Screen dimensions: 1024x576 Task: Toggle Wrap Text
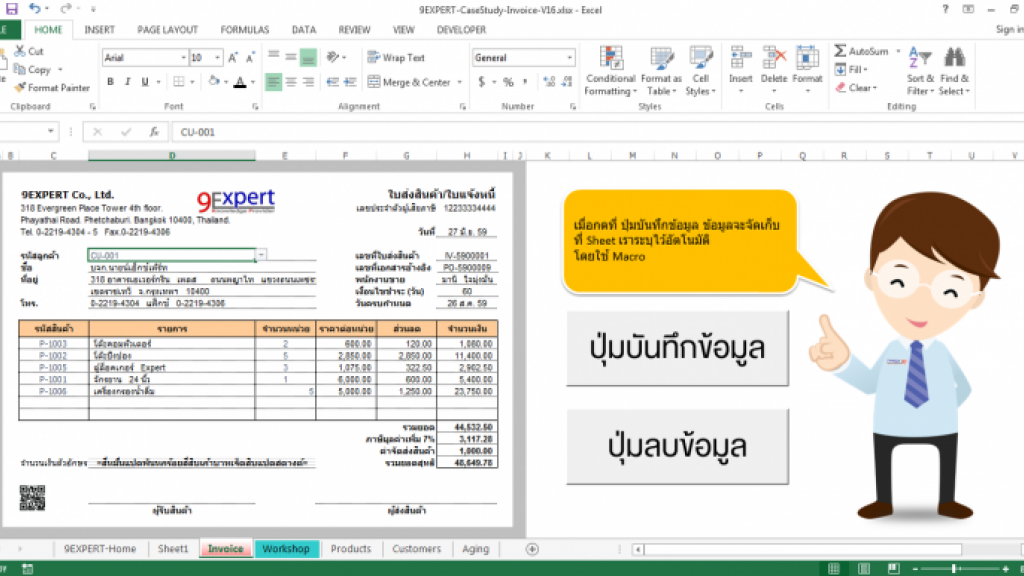tap(396, 57)
